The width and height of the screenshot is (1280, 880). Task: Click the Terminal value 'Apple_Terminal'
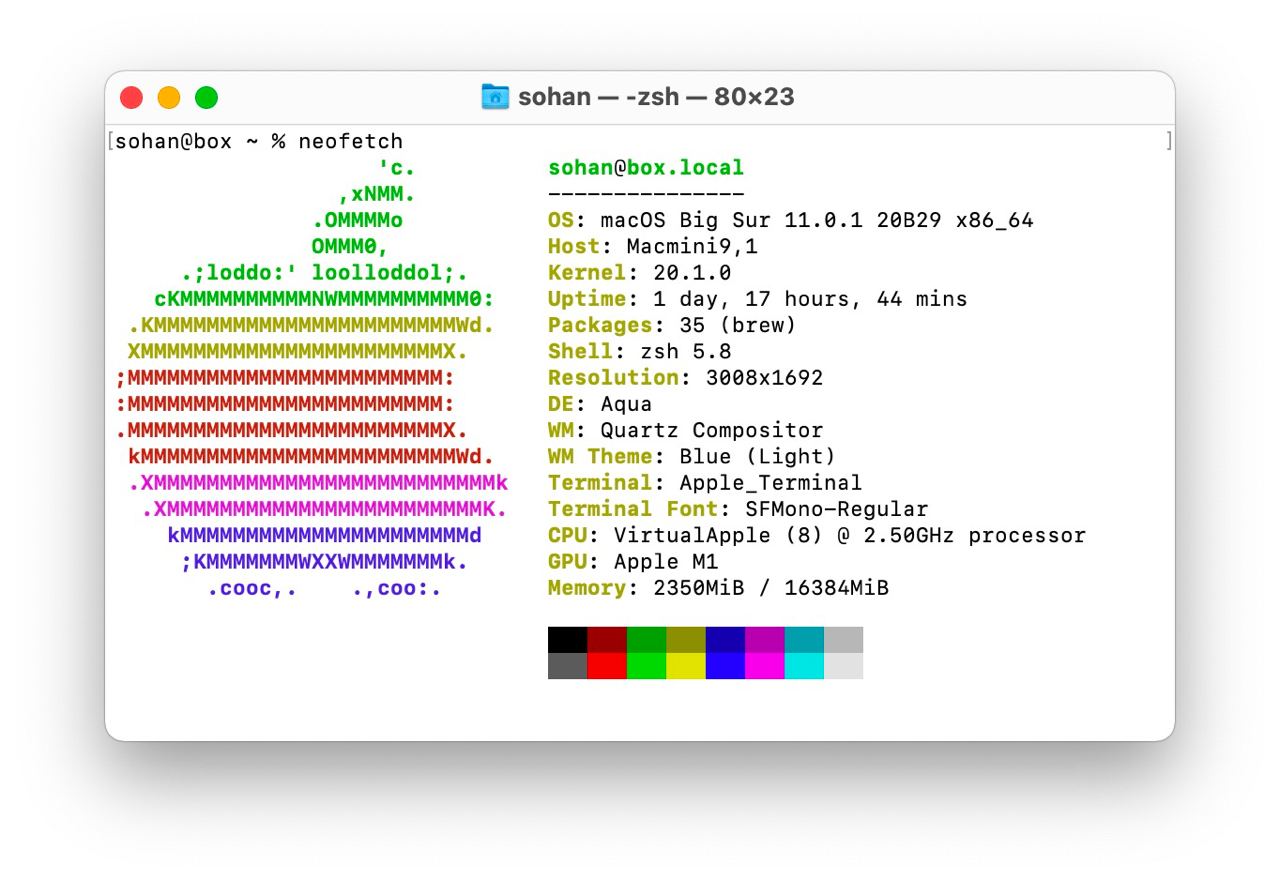(770, 483)
